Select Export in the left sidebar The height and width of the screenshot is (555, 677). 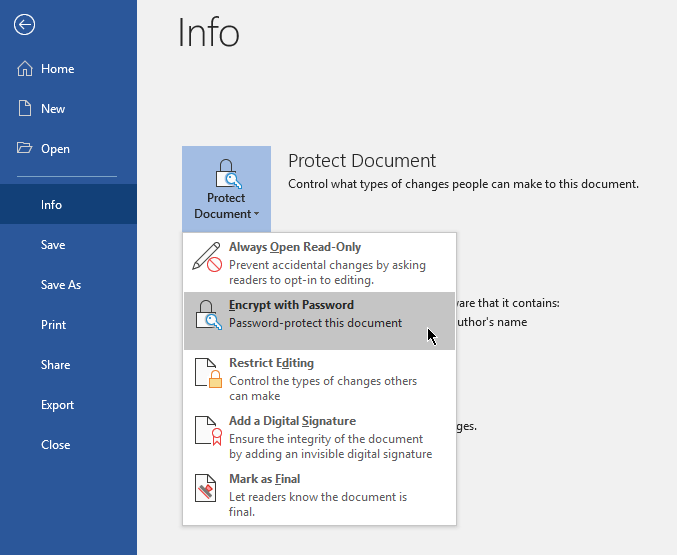[58, 405]
